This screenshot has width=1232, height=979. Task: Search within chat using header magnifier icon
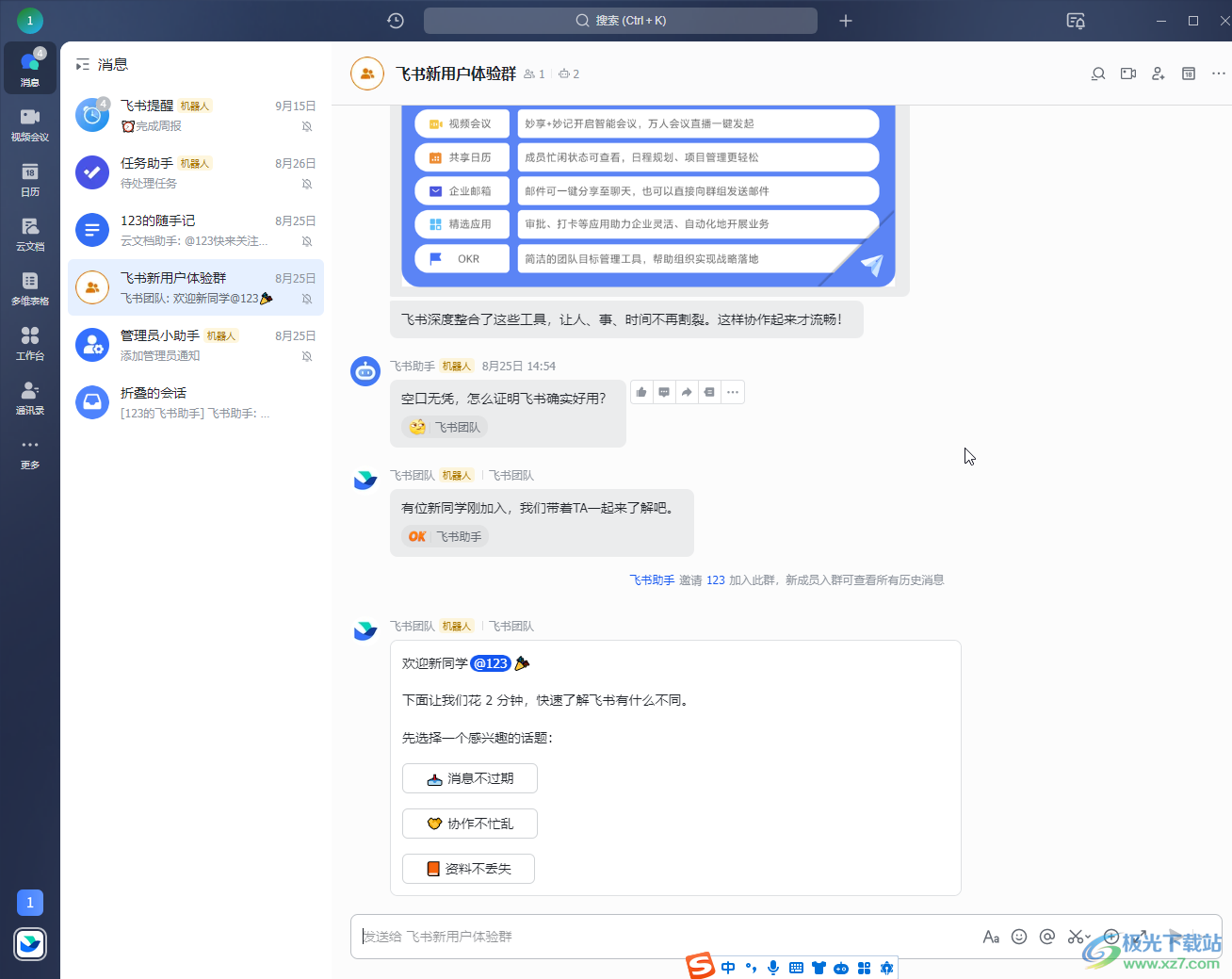(x=1098, y=73)
